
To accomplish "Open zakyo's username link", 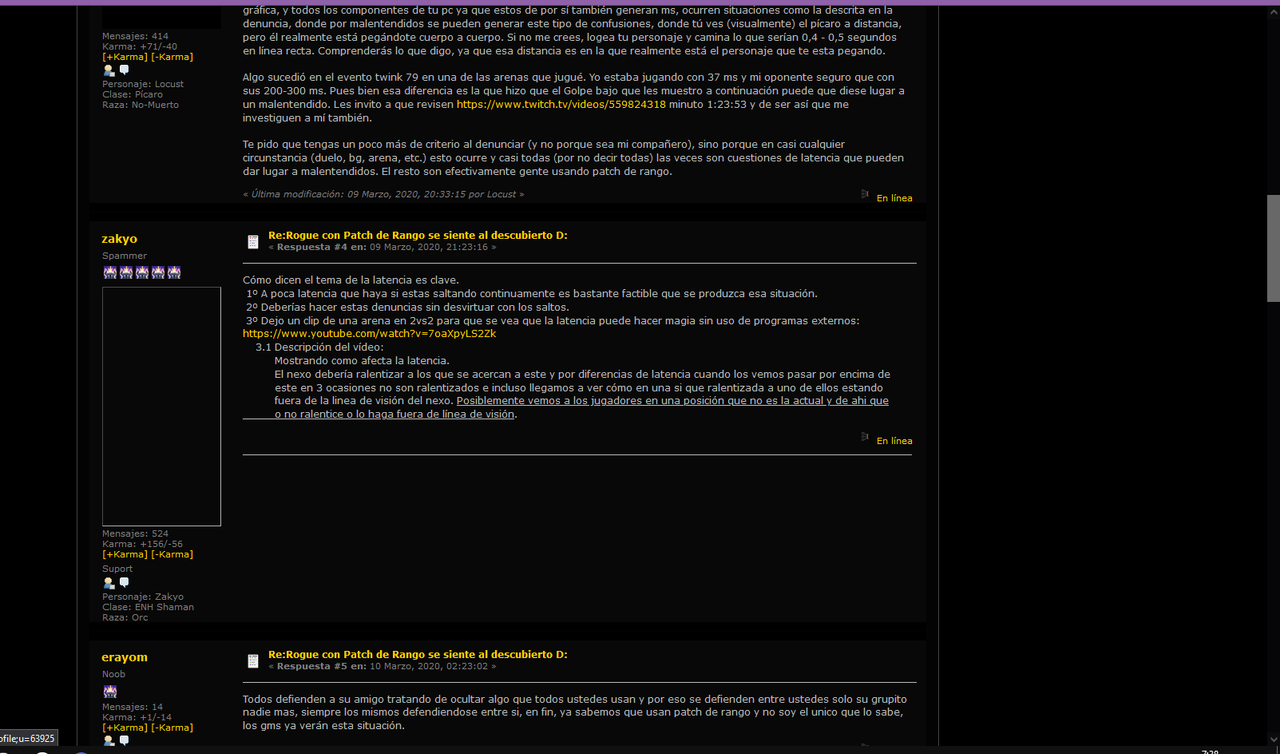I will pos(119,239).
